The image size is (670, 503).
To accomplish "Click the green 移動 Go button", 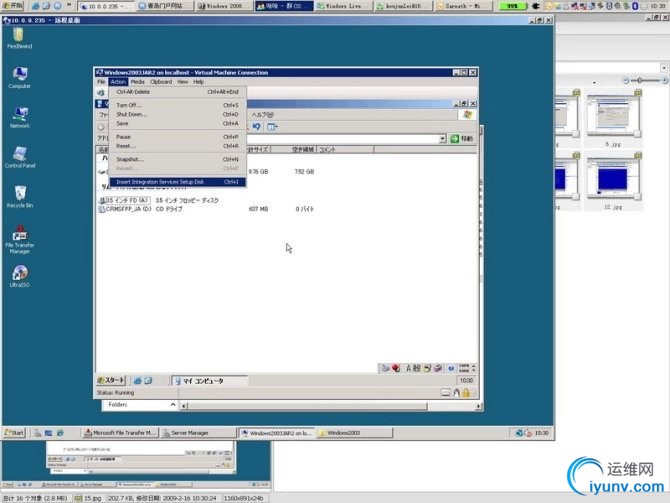I will coord(462,139).
